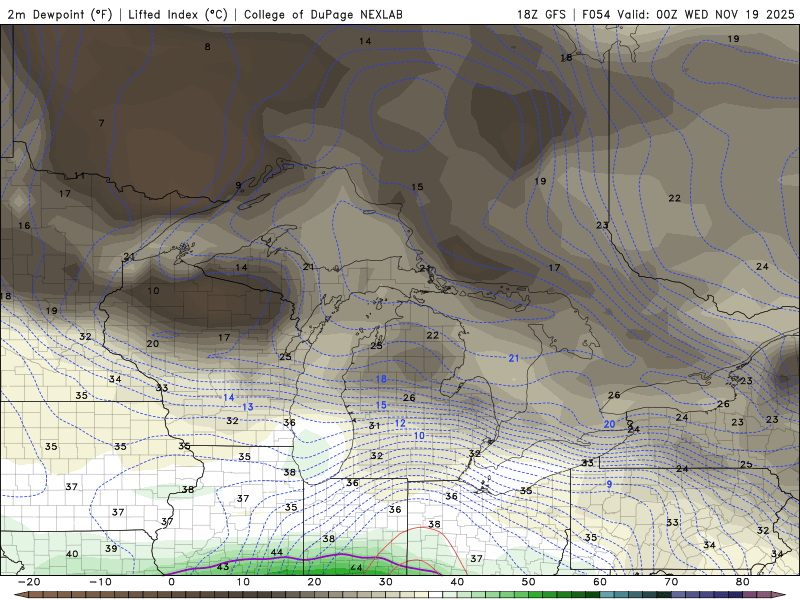Click the 50 label on color scale

pyautogui.click(x=529, y=582)
